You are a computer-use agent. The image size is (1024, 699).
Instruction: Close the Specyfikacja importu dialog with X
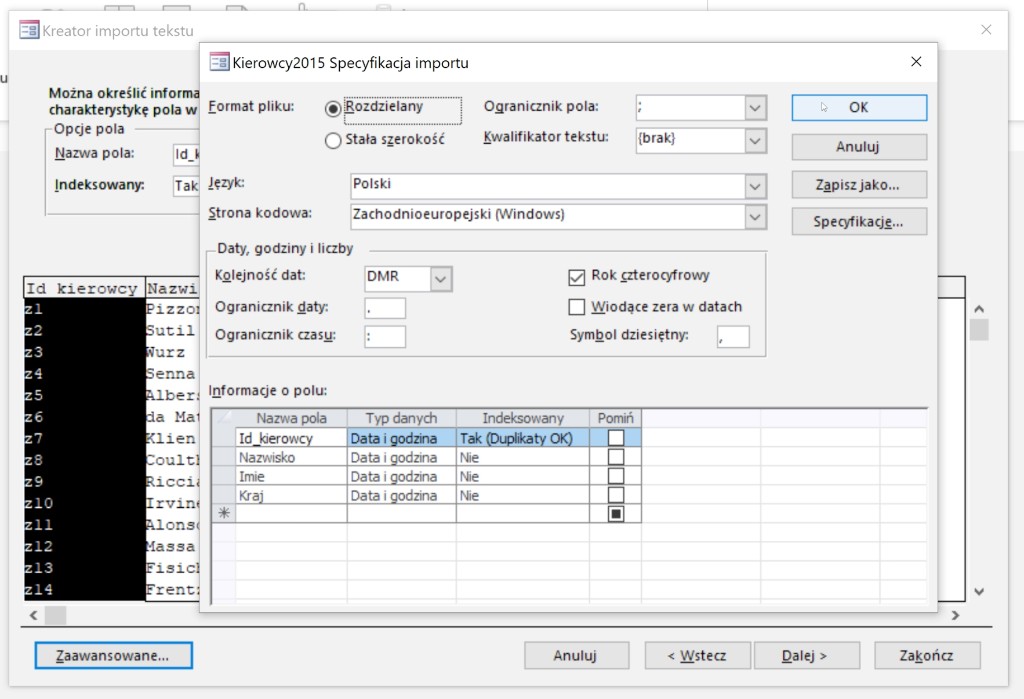[915, 62]
